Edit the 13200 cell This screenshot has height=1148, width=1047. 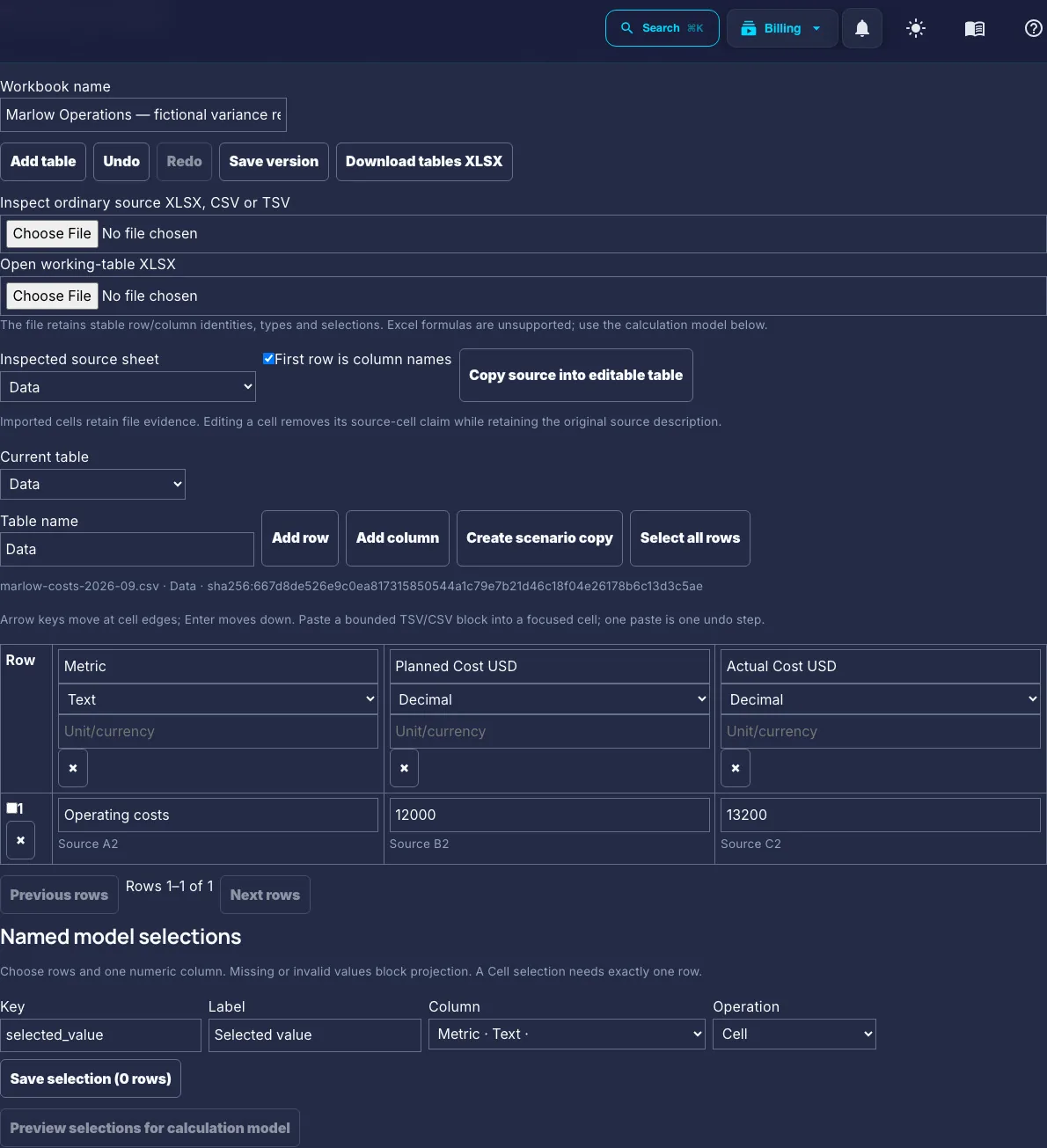click(x=881, y=815)
